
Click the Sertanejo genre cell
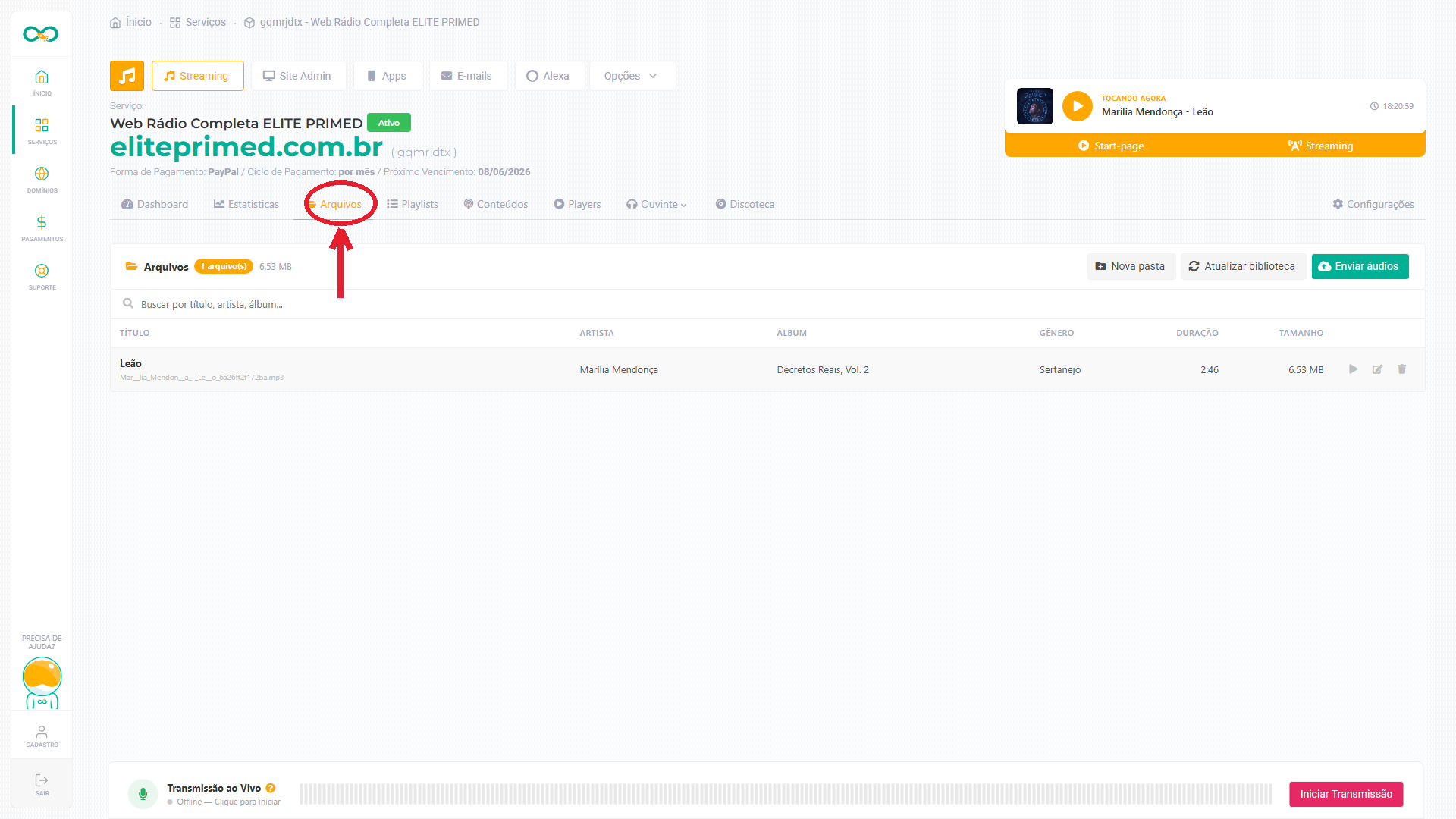tap(1060, 369)
